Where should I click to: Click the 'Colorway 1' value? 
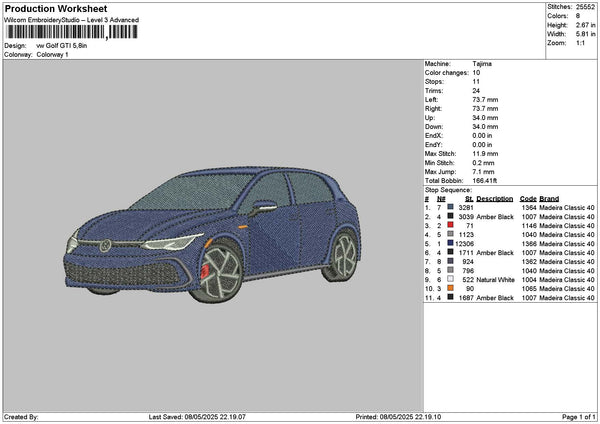pyautogui.click(x=52, y=55)
